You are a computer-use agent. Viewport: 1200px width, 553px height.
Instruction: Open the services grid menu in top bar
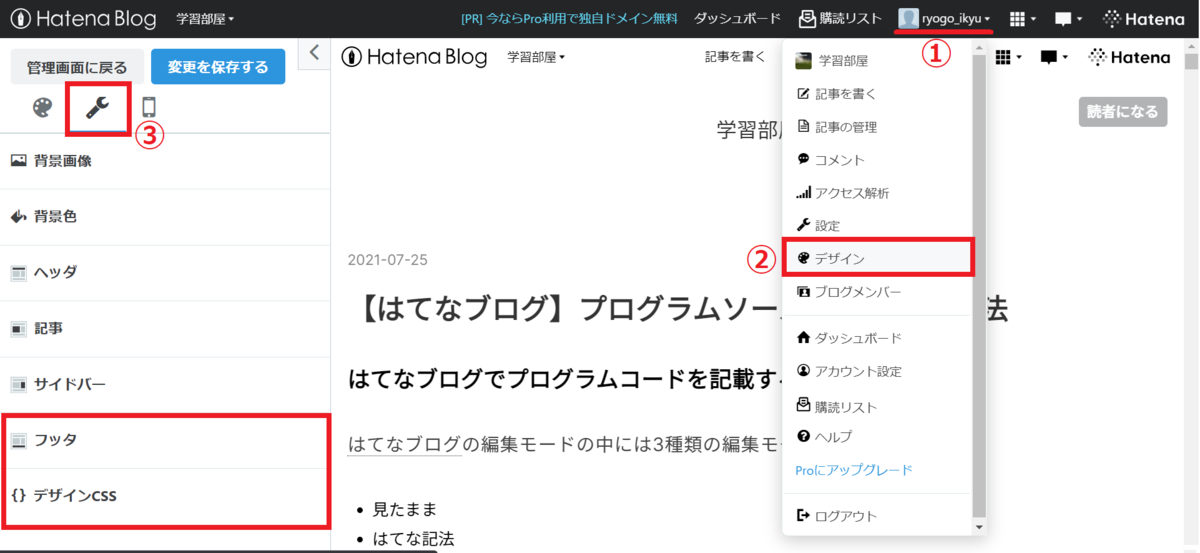(x=1022, y=19)
